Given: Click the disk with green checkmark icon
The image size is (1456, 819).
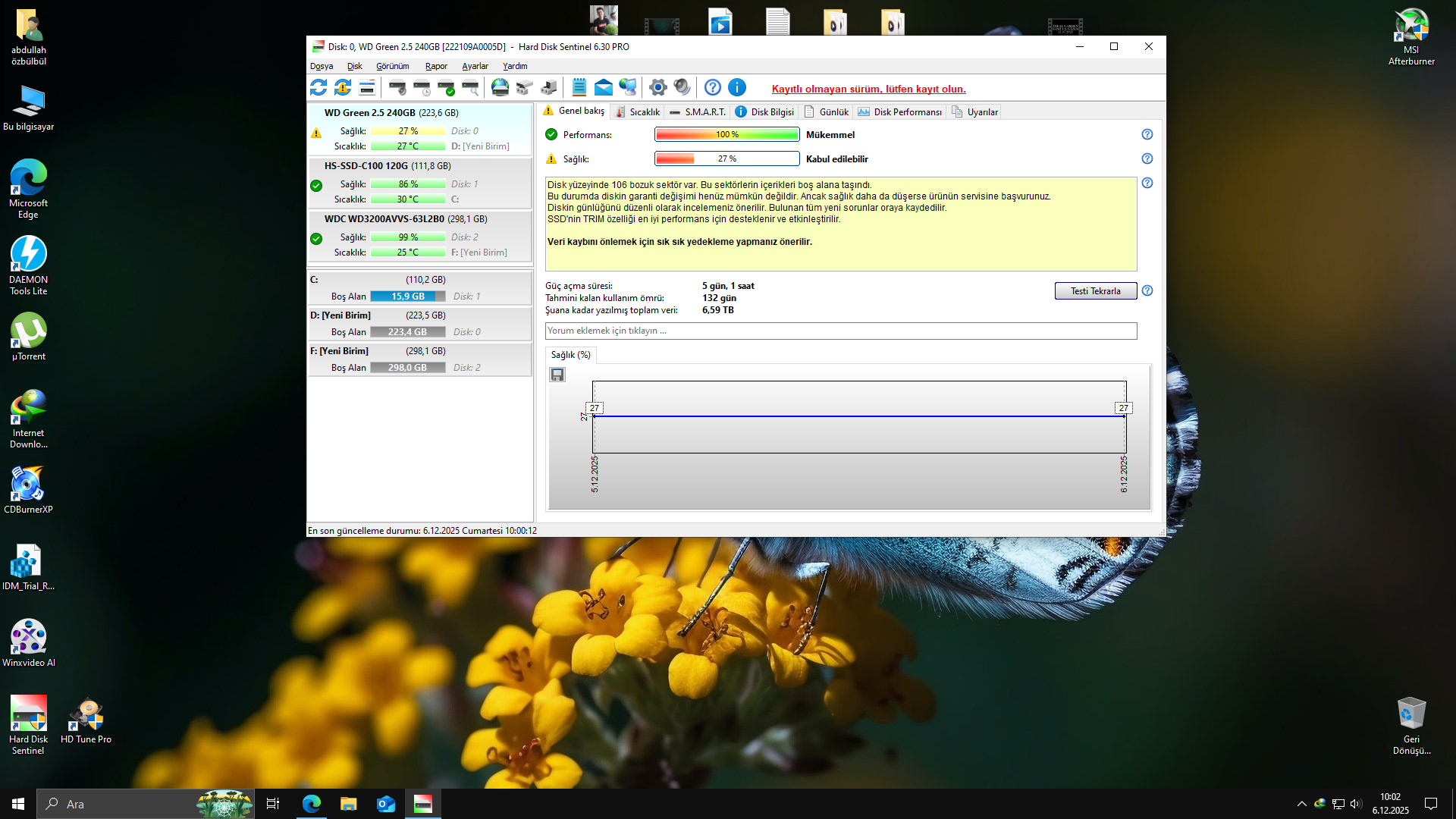Looking at the screenshot, I should [x=446, y=87].
